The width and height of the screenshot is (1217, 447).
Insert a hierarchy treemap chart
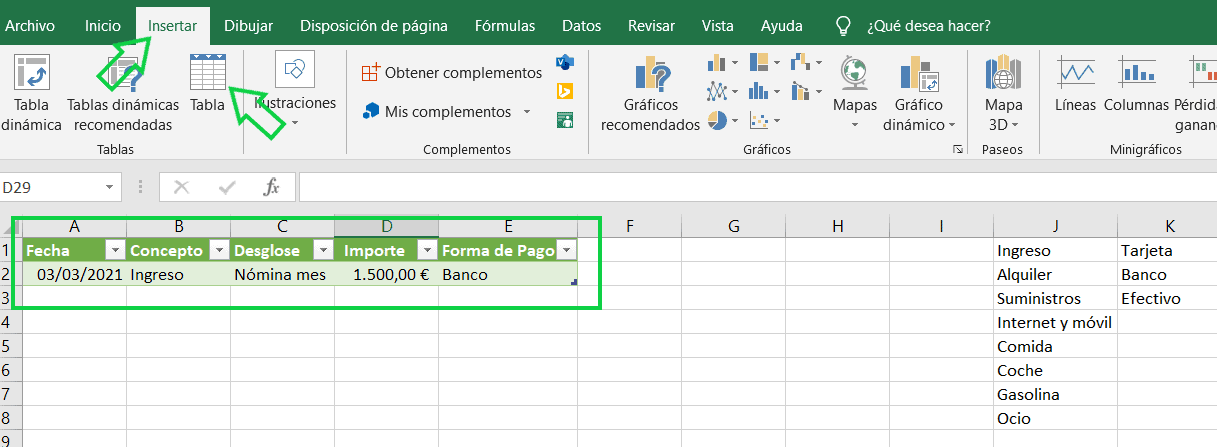765,63
